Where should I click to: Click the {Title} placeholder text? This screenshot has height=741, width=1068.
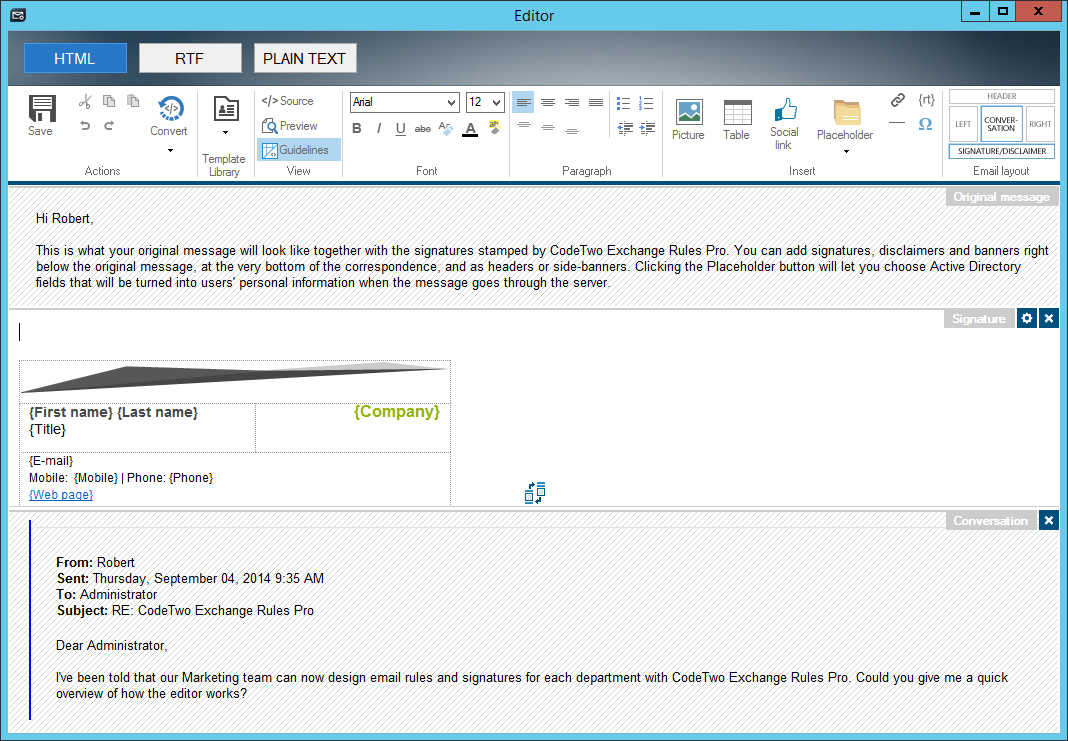(48, 430)
